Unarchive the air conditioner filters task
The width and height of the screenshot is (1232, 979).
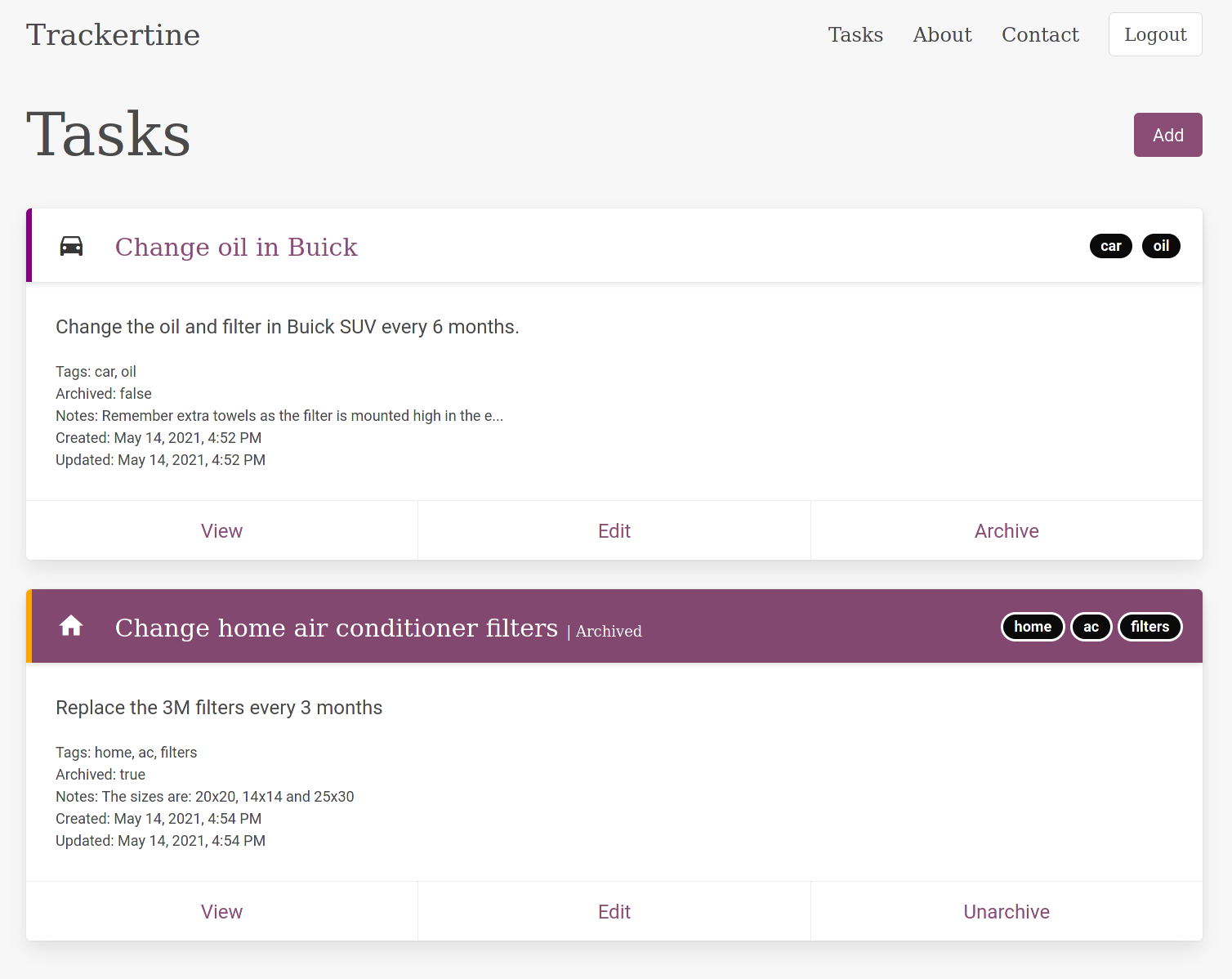pyautogui.click(x=1006, y=912)
